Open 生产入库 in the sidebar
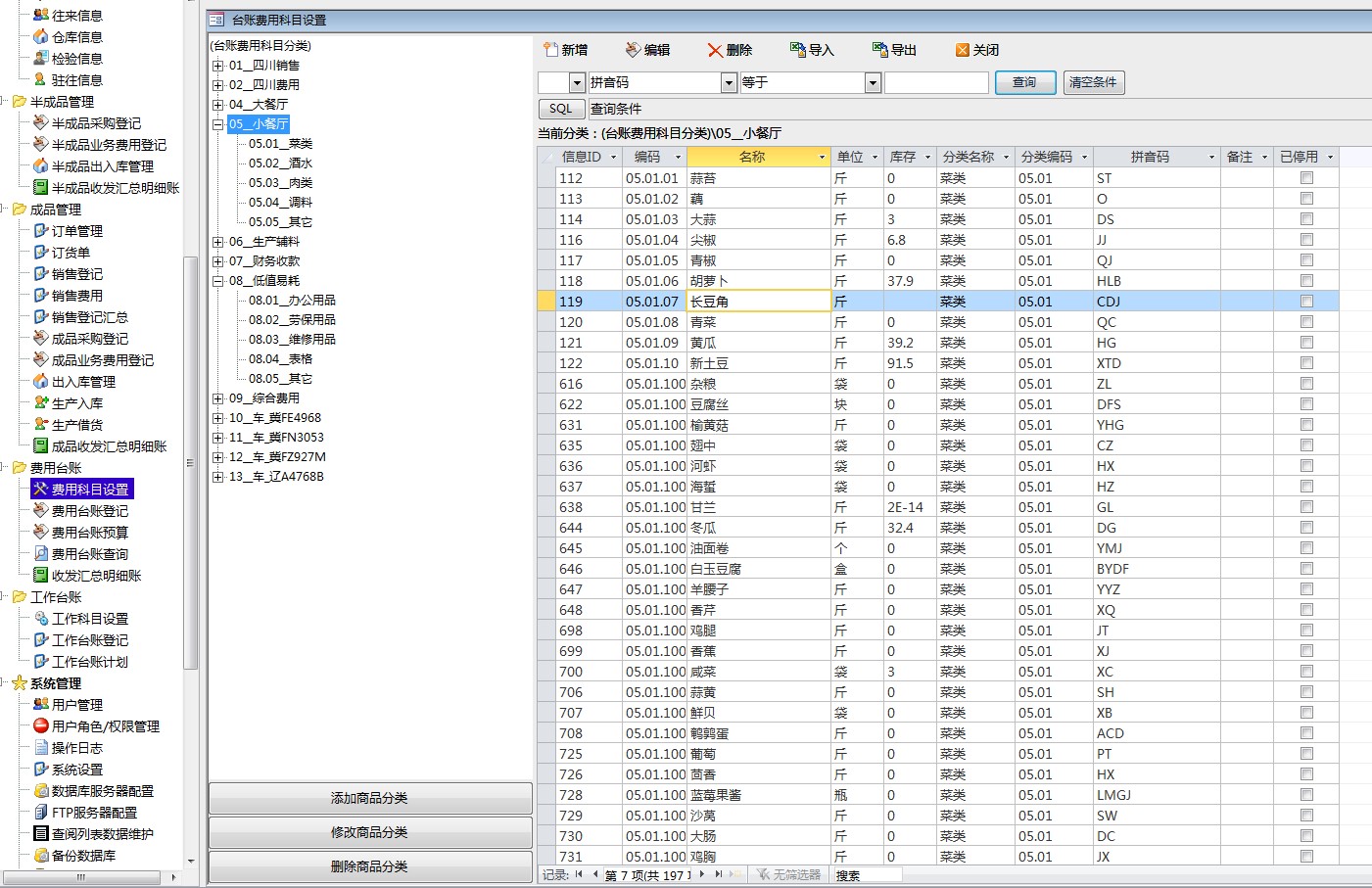This screenshot has height=888, width=1372. 76,403
